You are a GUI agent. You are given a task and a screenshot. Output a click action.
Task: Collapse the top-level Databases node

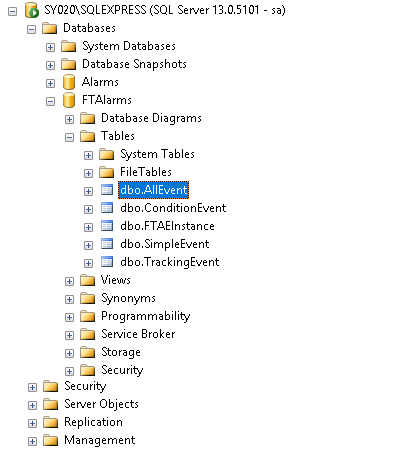tap(31, 29)
